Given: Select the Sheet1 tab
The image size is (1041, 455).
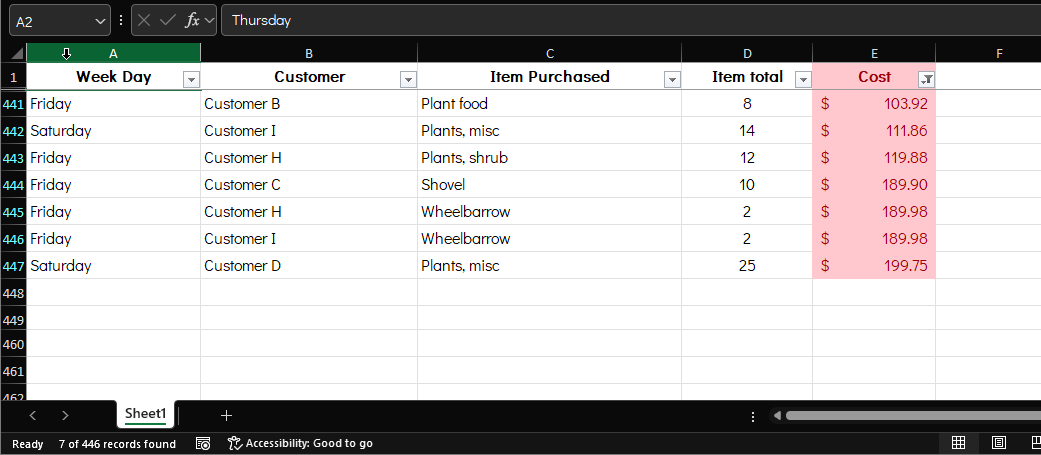Looking at the screenshot, I should pyautogui.click(x=145, y=414).
